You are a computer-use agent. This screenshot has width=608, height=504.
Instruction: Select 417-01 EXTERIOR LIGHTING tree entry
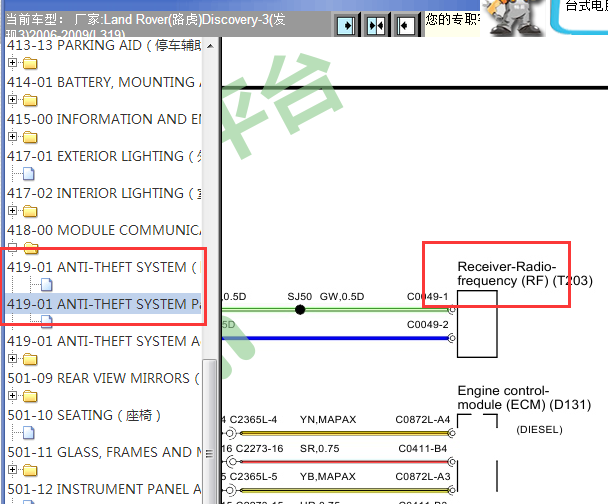(104, 156)
